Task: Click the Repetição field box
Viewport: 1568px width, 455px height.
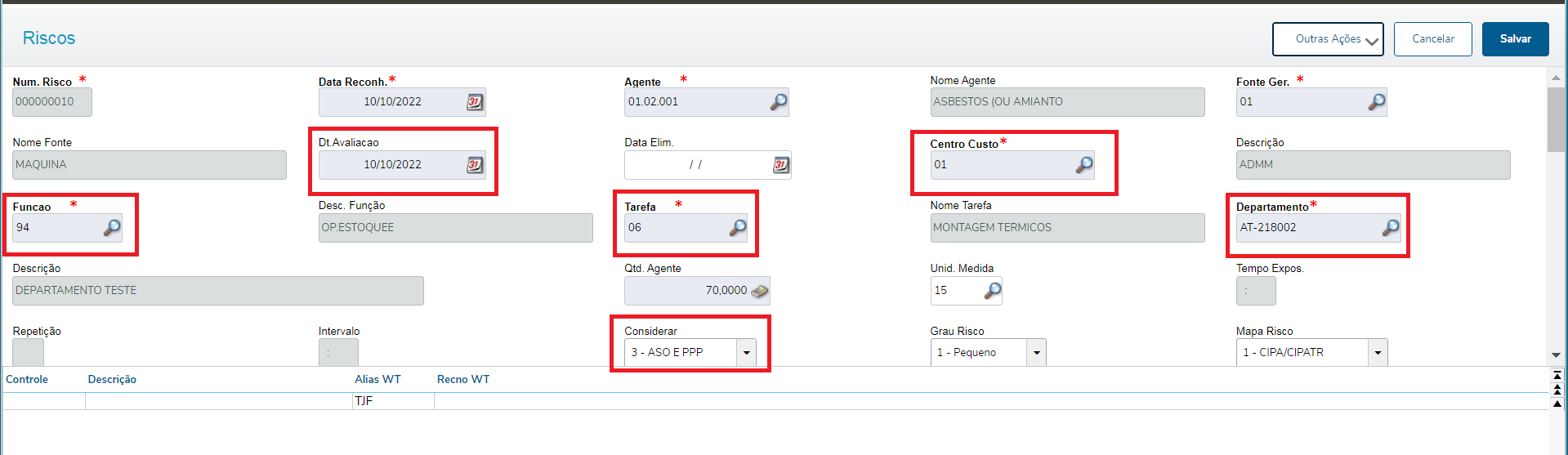Action: point(29,353)
